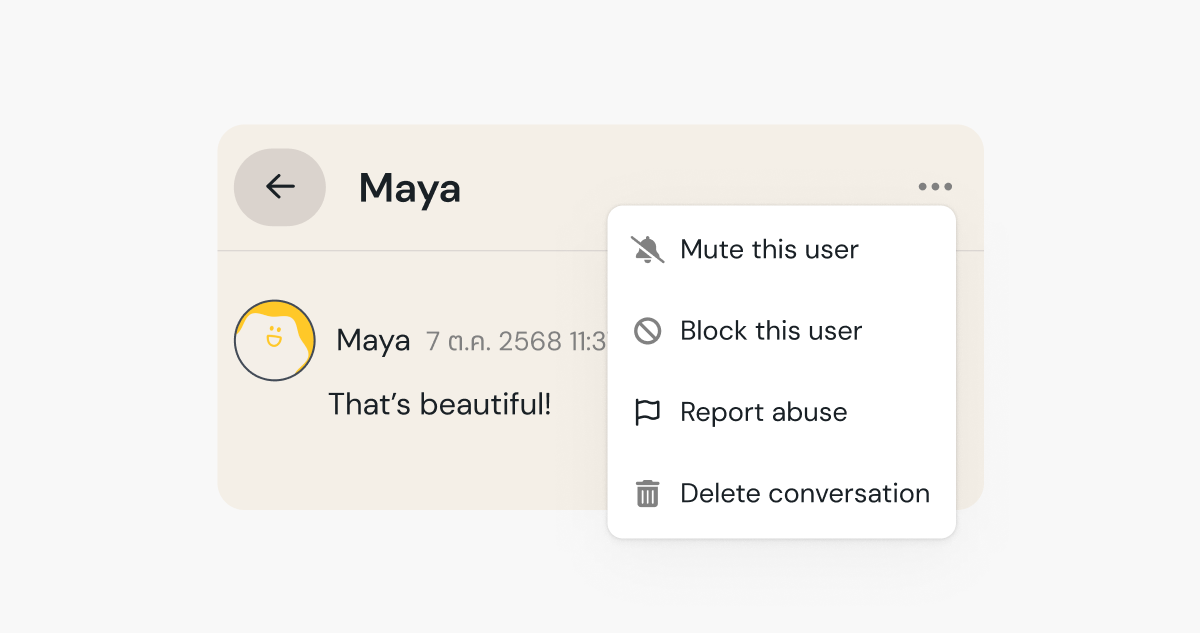
Task: Go back using the arrow button
Action: click(x=280, y=187)
